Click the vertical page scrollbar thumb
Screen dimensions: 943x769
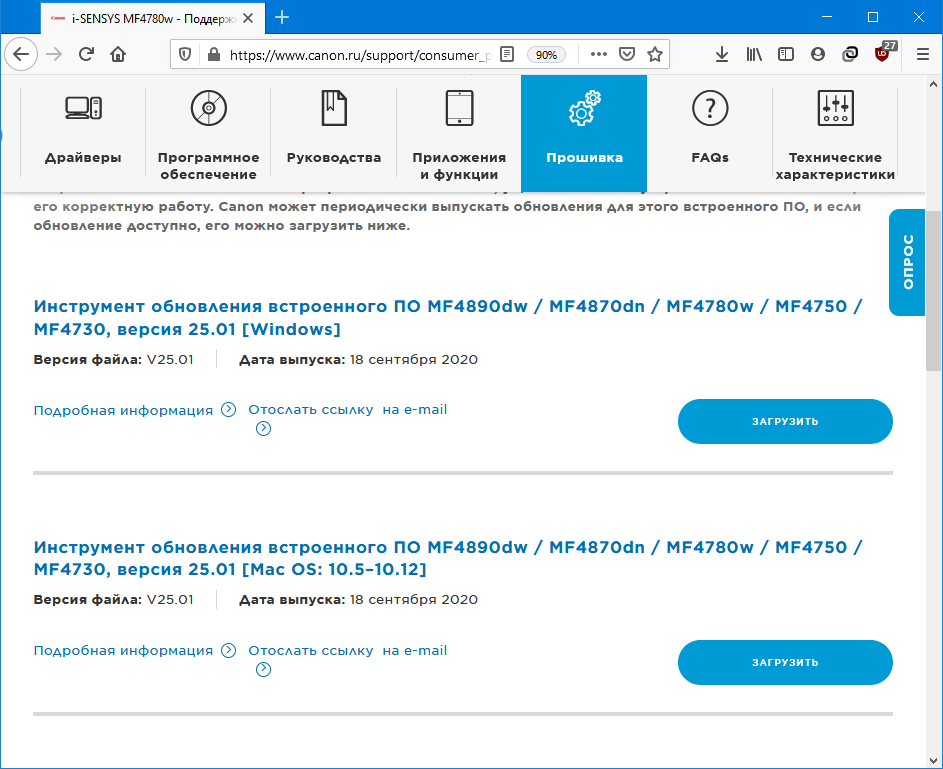point(934,290)
